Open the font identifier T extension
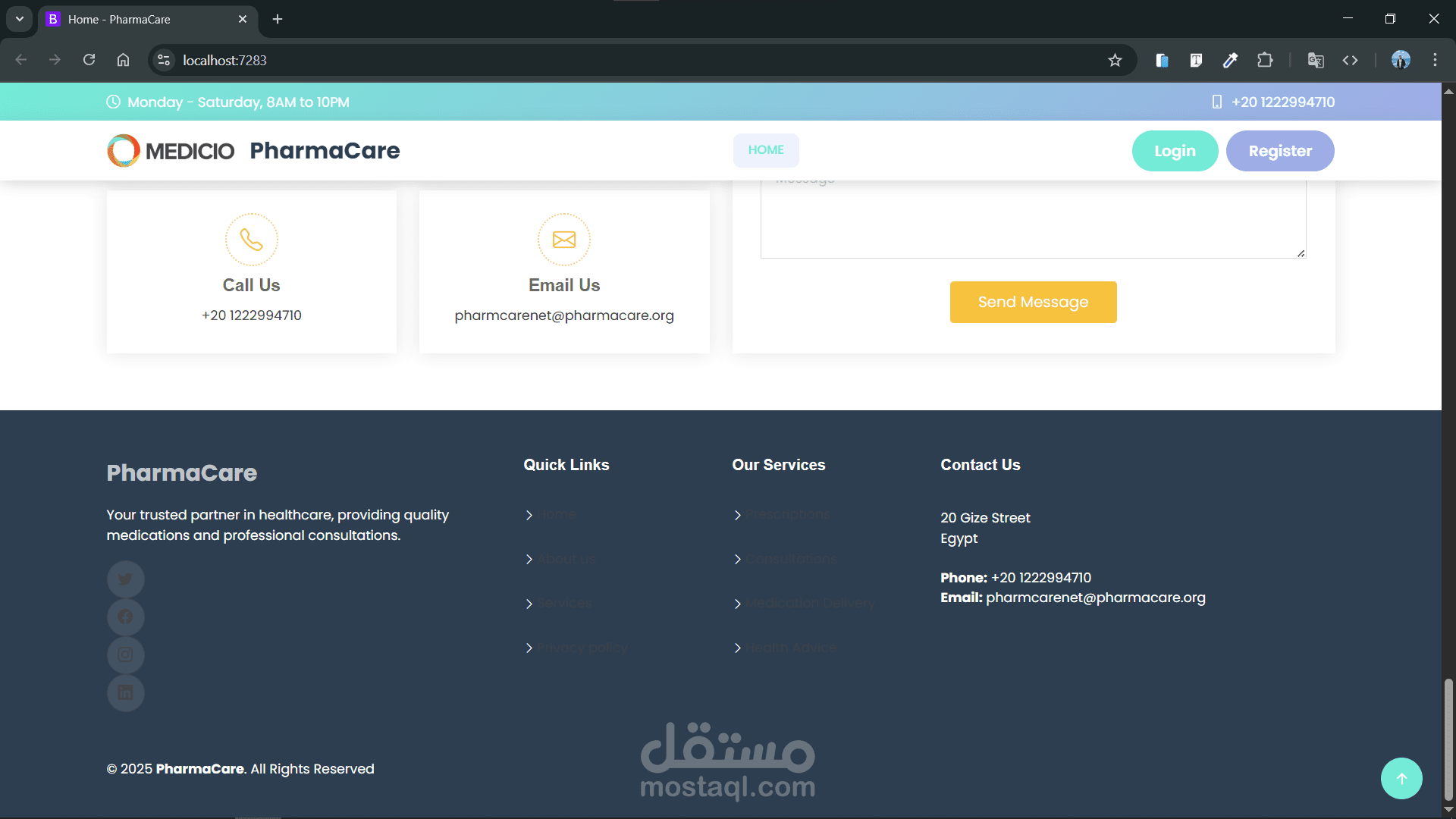The width and height of the screenshot is (1456, 819). pyautogui.click(x=1196, y=60)
